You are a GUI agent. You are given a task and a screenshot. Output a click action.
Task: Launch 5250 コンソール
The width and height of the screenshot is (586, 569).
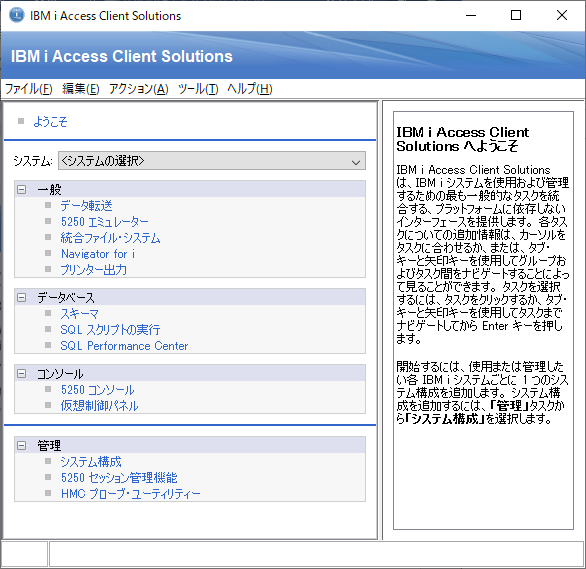pos(98,390)
